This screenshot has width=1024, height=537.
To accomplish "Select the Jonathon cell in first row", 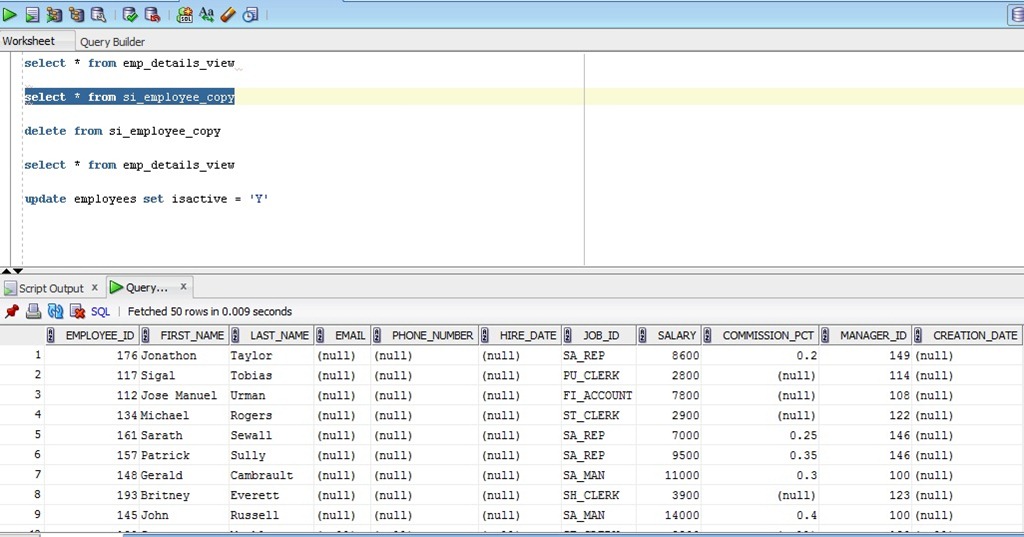I will point(168,356).
